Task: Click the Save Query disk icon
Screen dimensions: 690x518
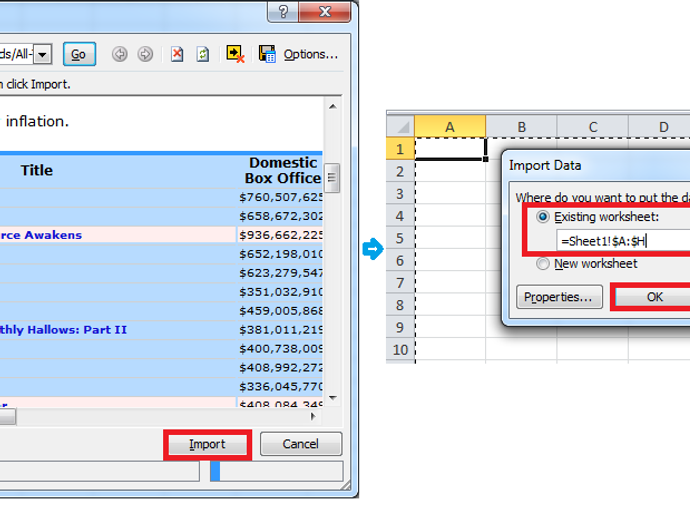Action: [267, 54]
